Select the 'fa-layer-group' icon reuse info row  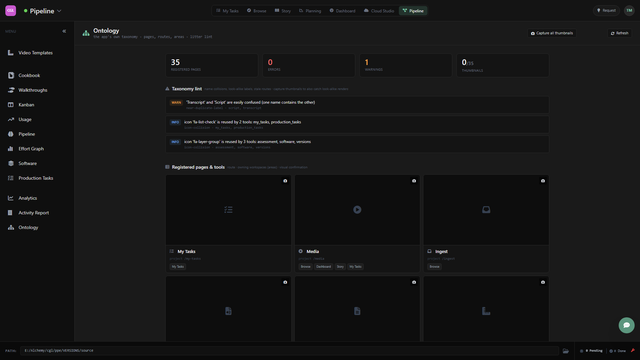(357, 144)
